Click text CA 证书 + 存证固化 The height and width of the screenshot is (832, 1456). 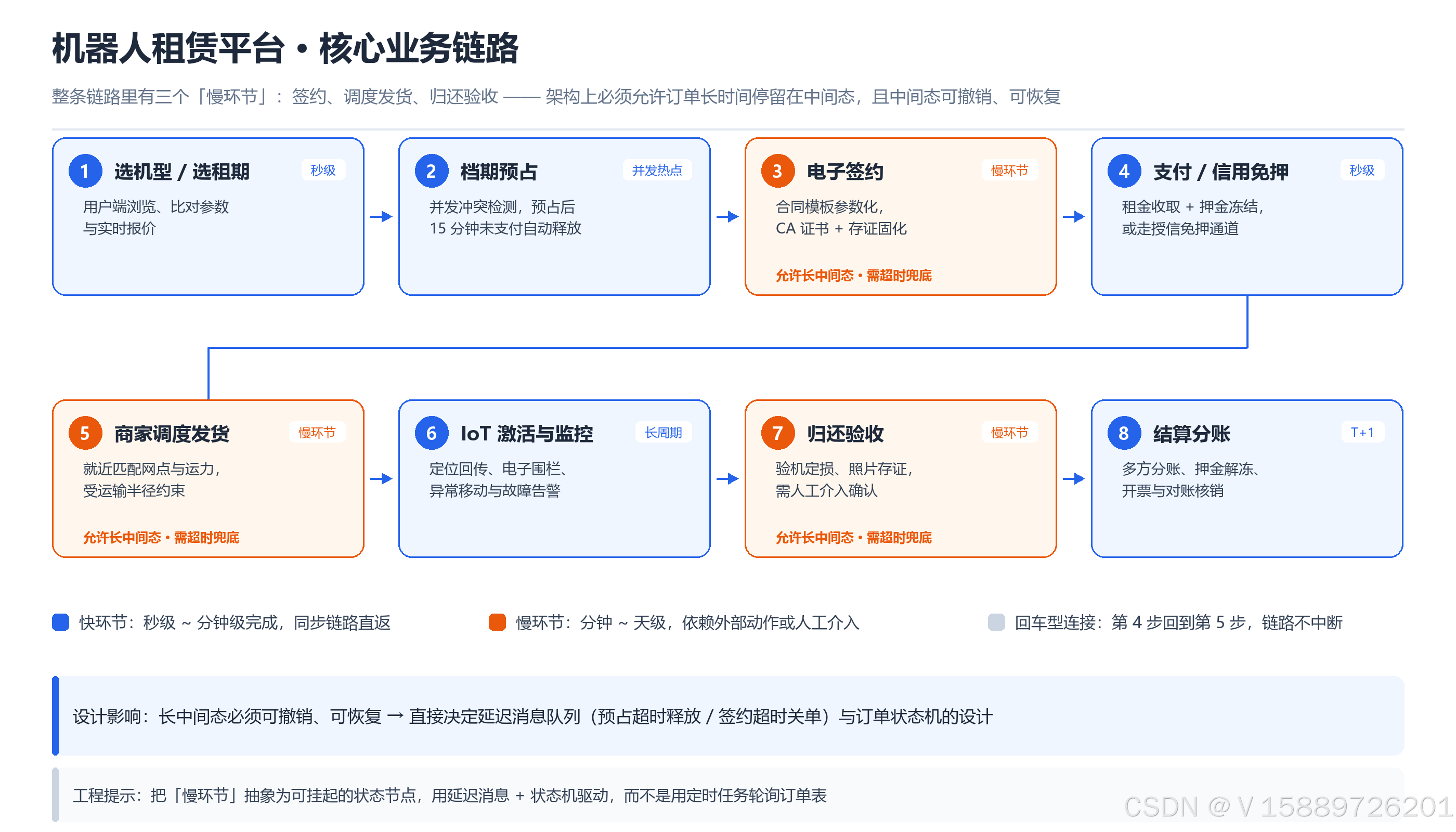pyautogui.click(x=841, y=229)
